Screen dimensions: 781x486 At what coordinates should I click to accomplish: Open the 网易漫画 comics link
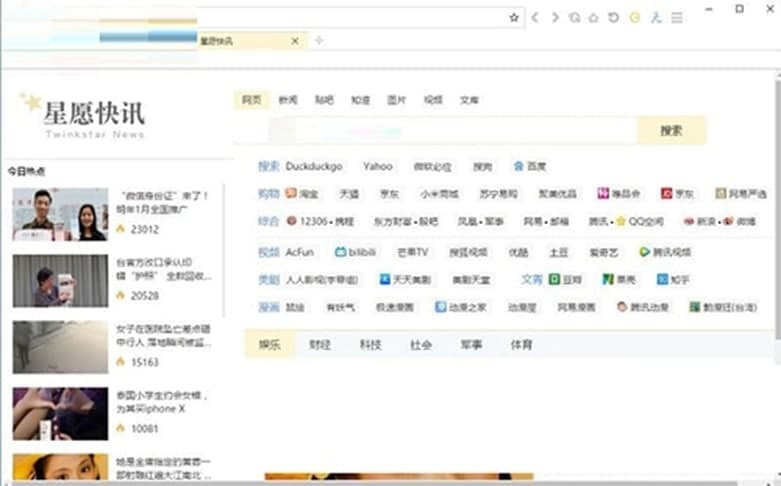[576, 307]
